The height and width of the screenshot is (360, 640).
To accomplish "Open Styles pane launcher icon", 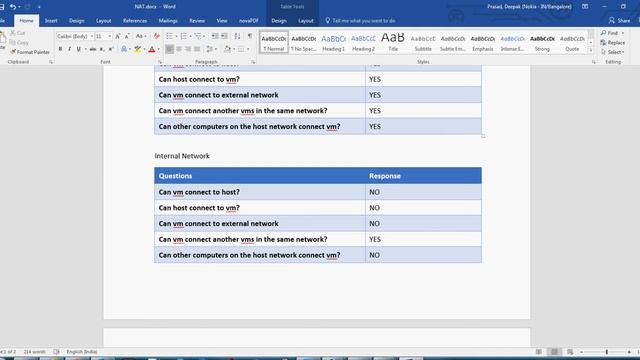I will (x=593, y=62).
